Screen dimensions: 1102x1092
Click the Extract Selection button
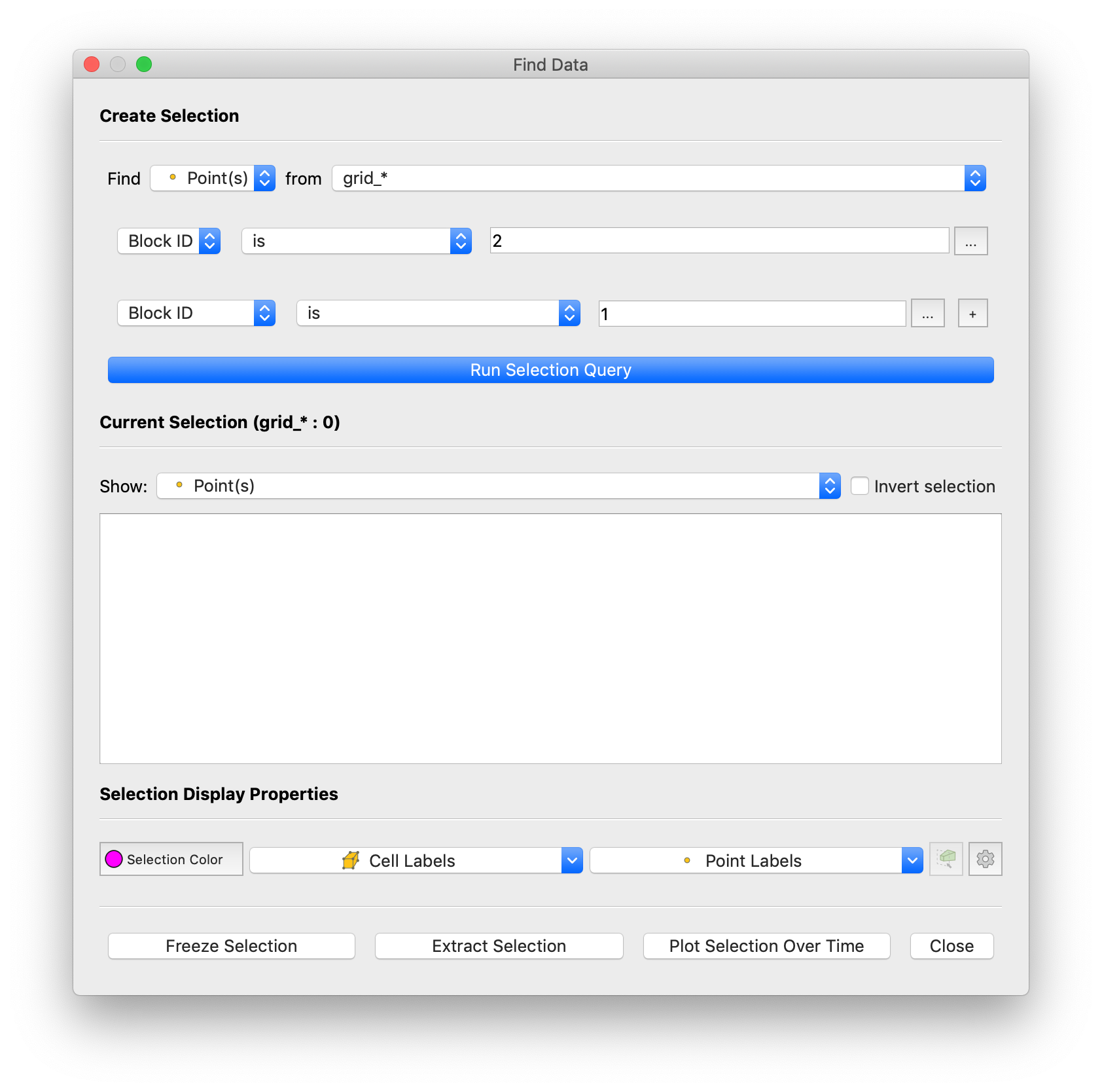point(499,946)
